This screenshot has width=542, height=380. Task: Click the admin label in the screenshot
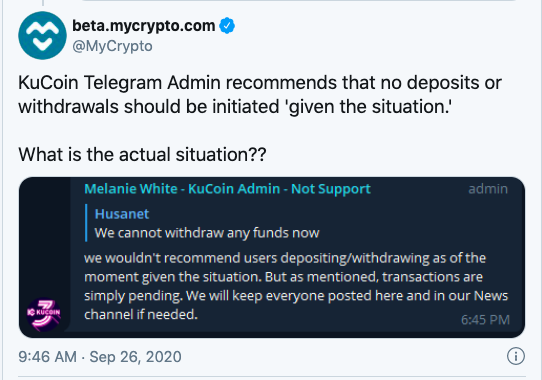coord(488,189)
